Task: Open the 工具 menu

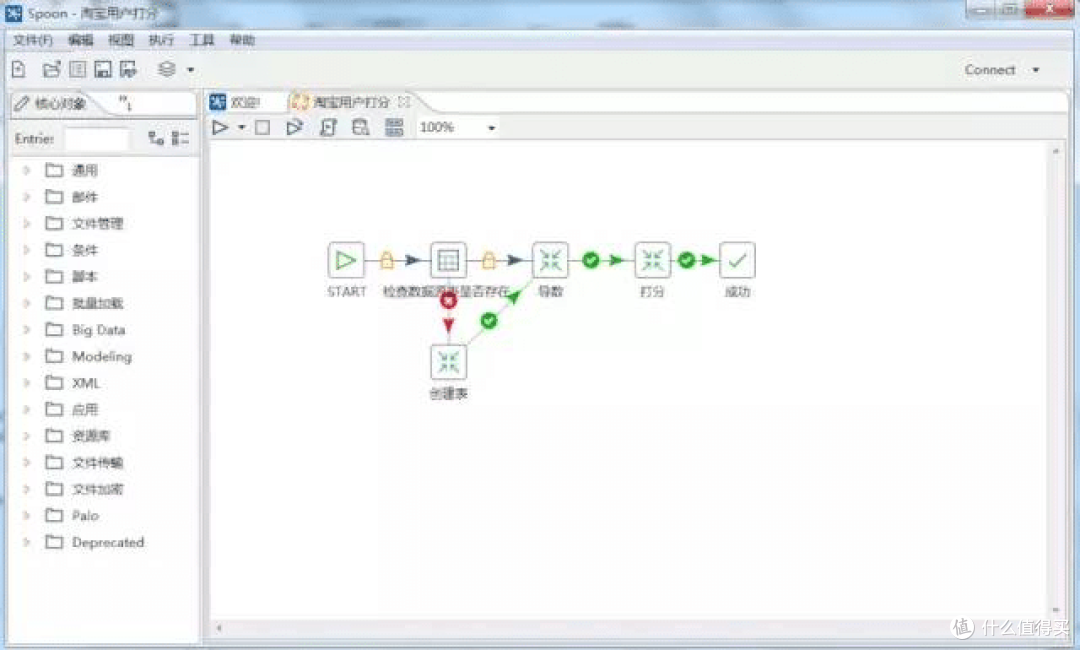Action: (202, 40)
